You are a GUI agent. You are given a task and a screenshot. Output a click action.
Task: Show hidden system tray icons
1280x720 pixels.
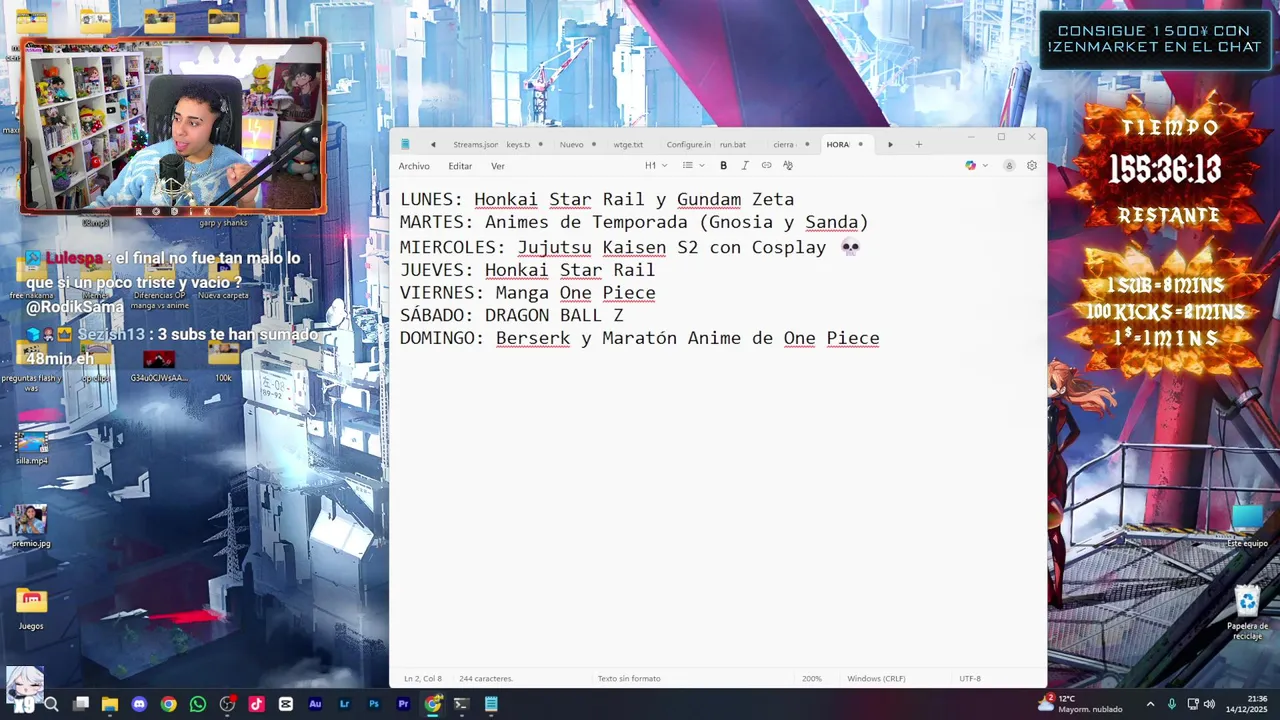(1150, 704)
